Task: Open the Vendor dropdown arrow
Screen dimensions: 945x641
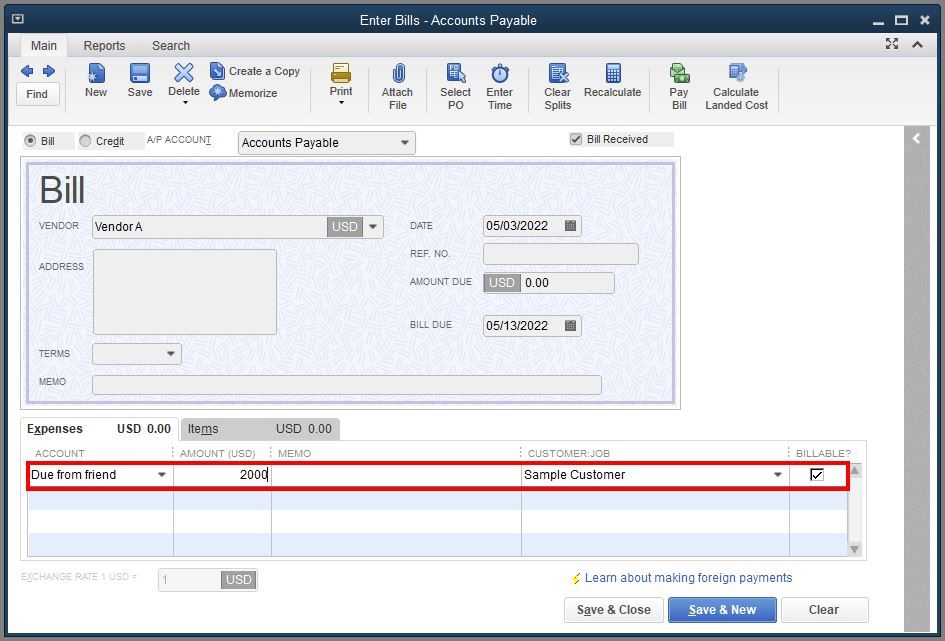Action: (x=373, y=227)
